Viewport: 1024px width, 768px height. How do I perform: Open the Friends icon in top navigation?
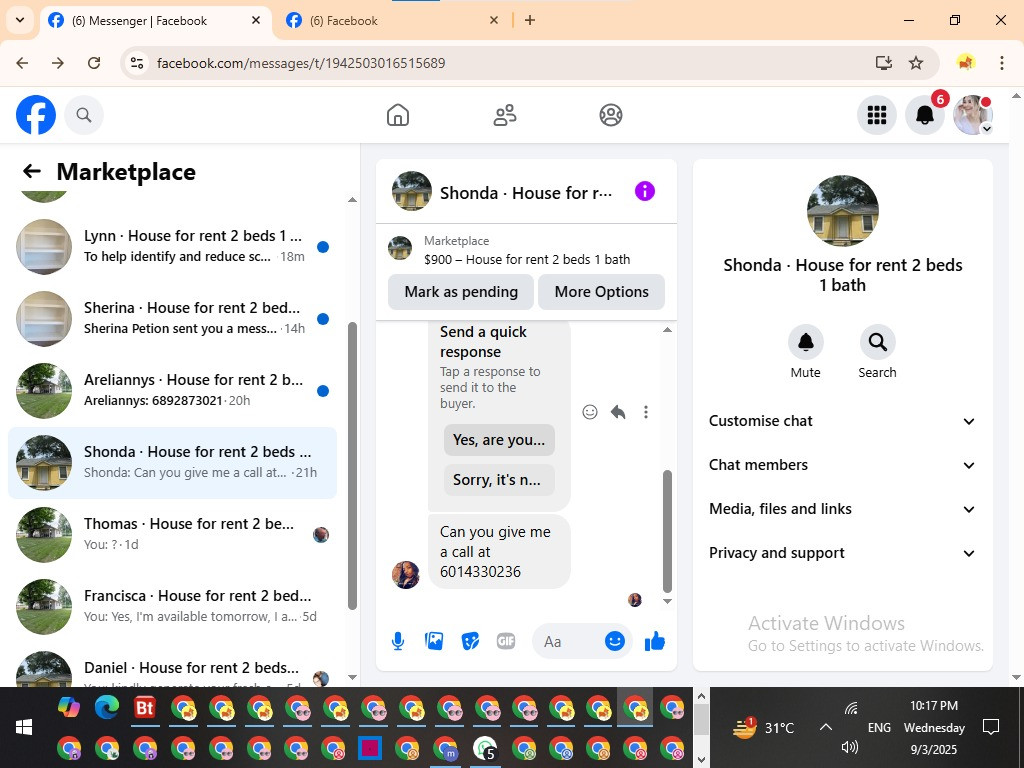(504, 115)
